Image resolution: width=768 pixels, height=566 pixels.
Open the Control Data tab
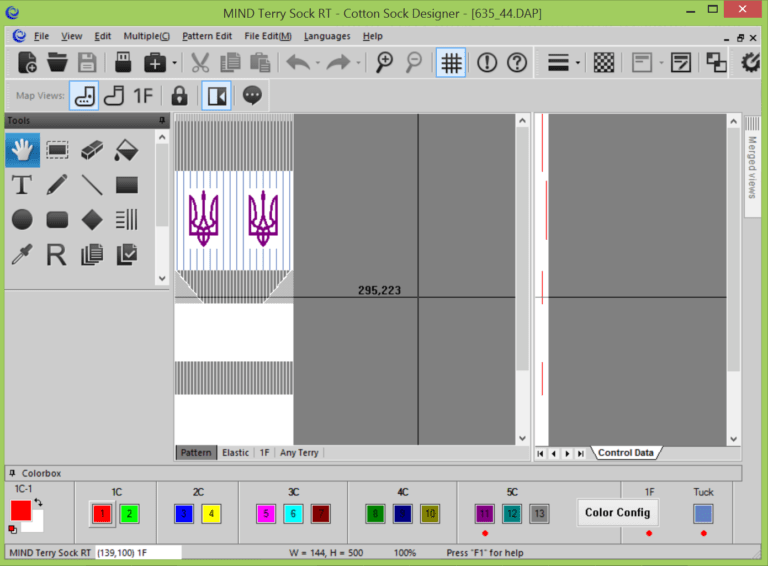625,452
